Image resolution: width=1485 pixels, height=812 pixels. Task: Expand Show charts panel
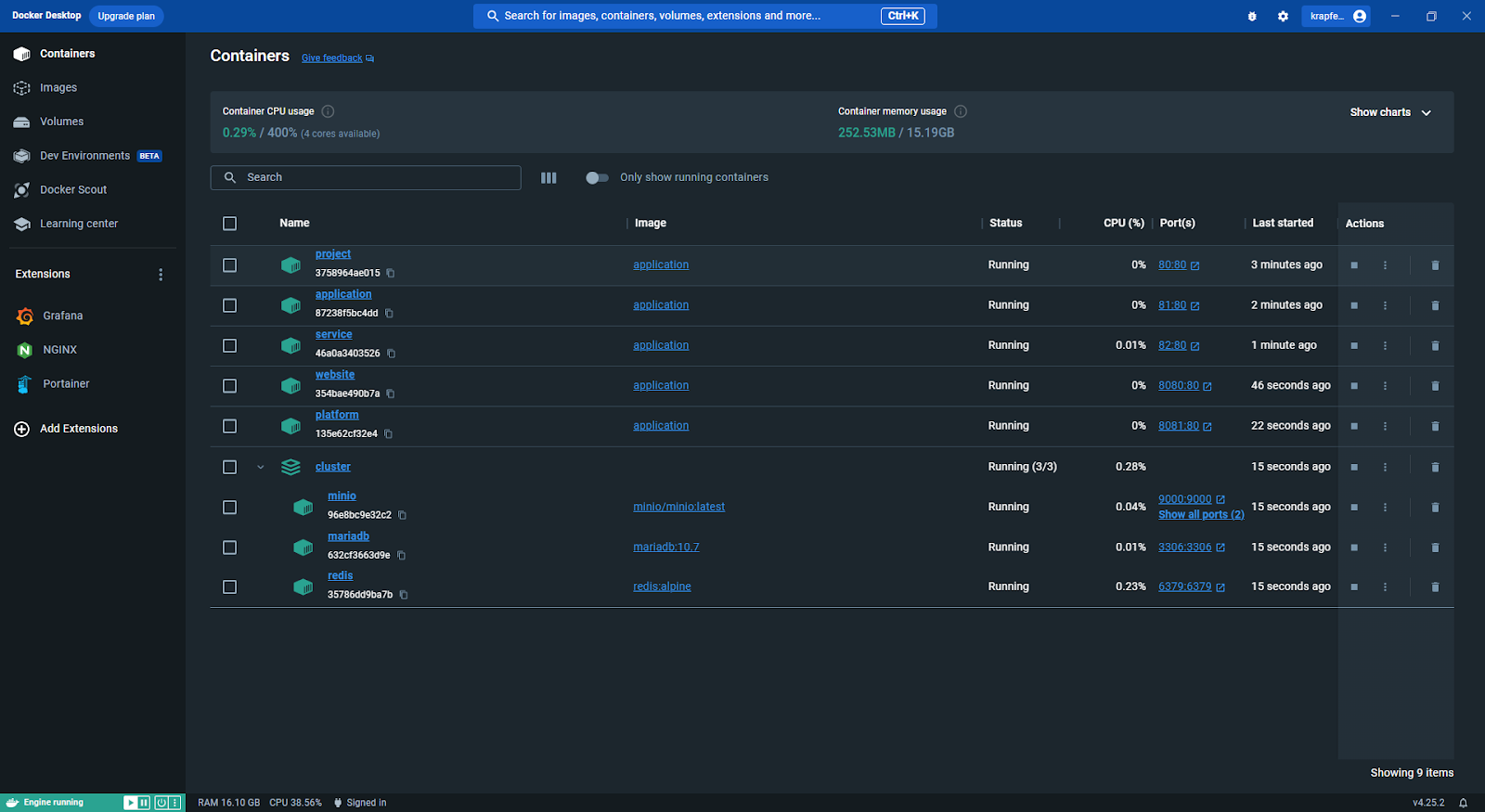[x=1390, y=112]
